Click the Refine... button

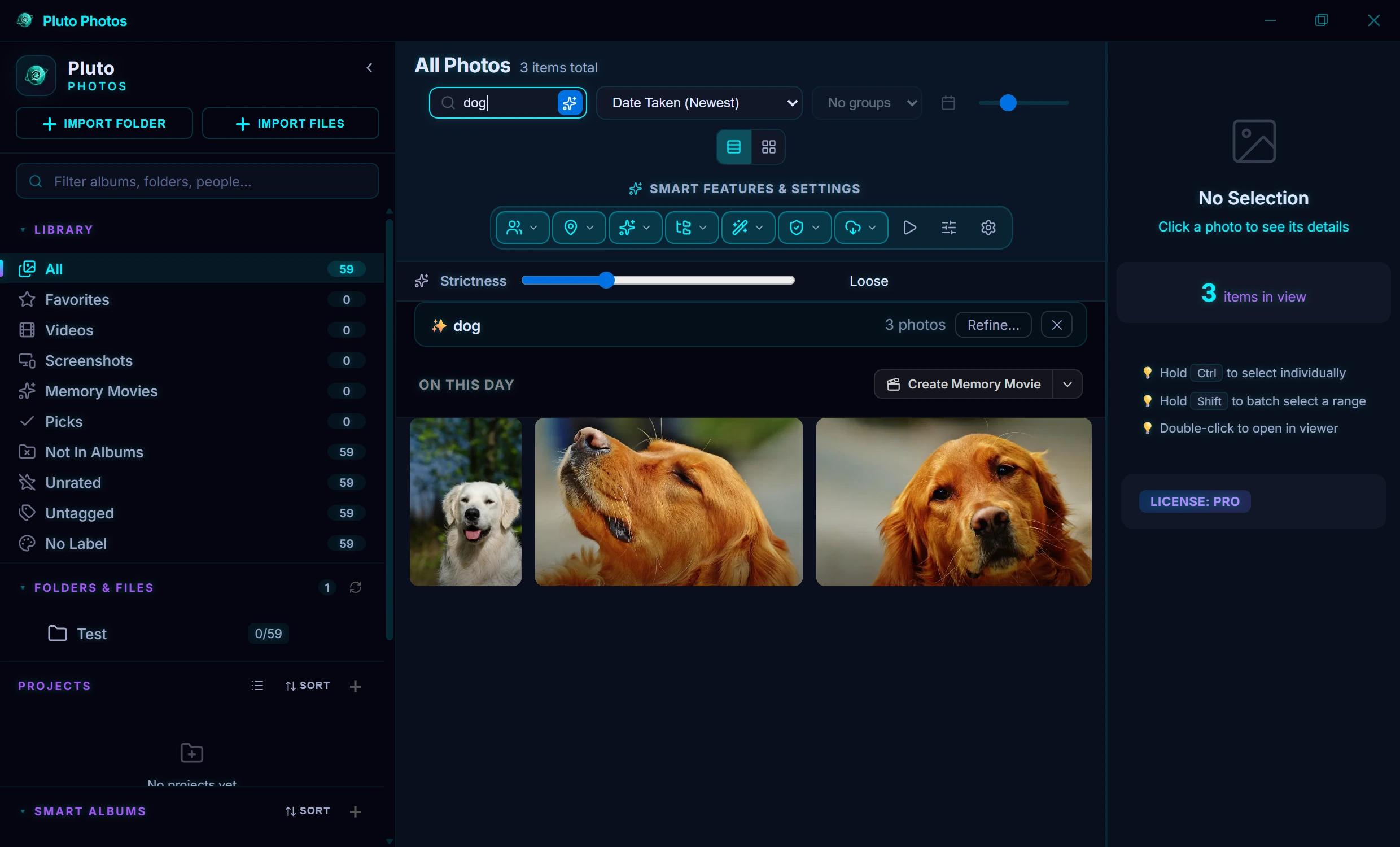coord(992,325)
